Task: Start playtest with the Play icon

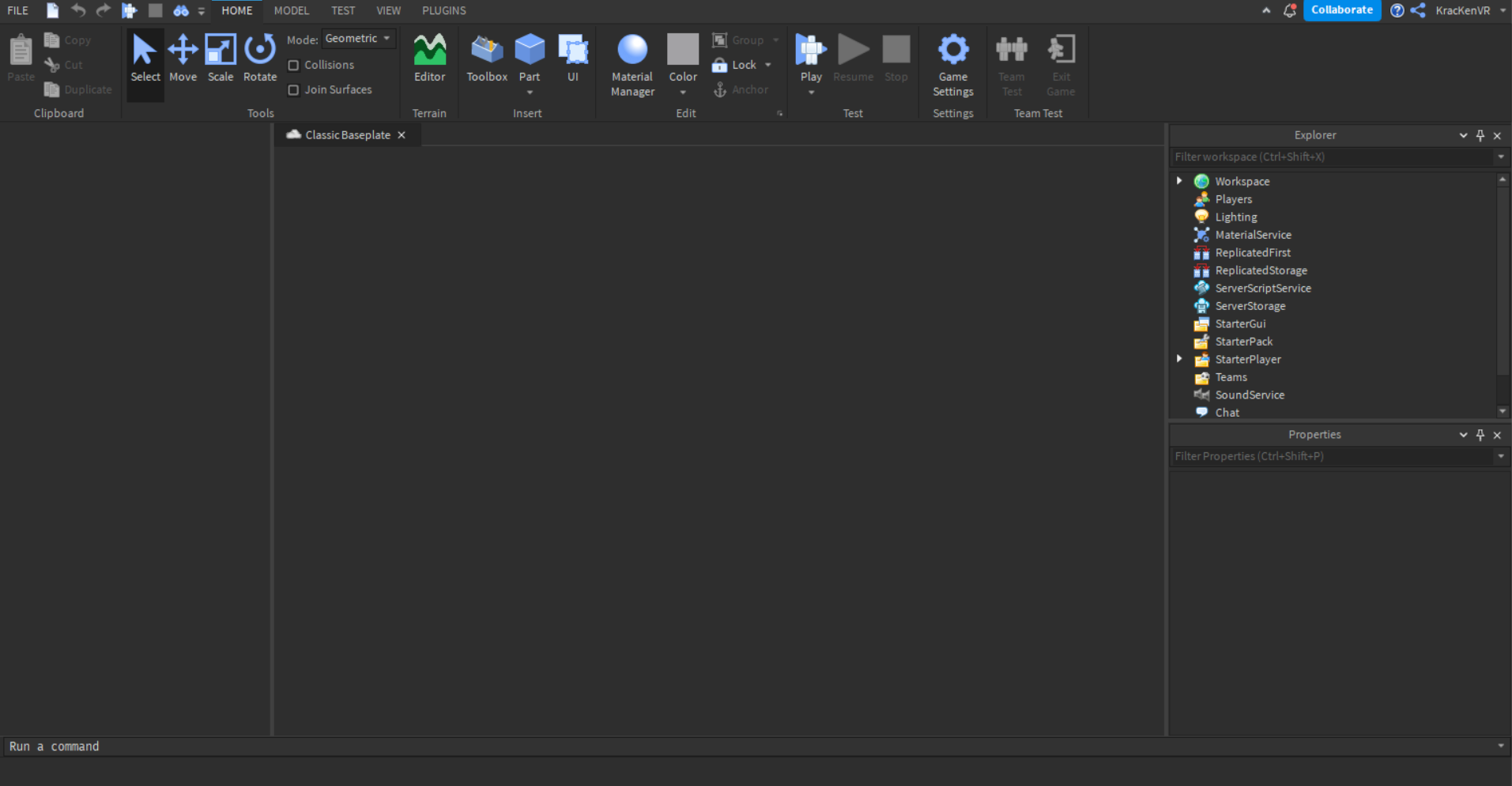Action: point(811,50)
